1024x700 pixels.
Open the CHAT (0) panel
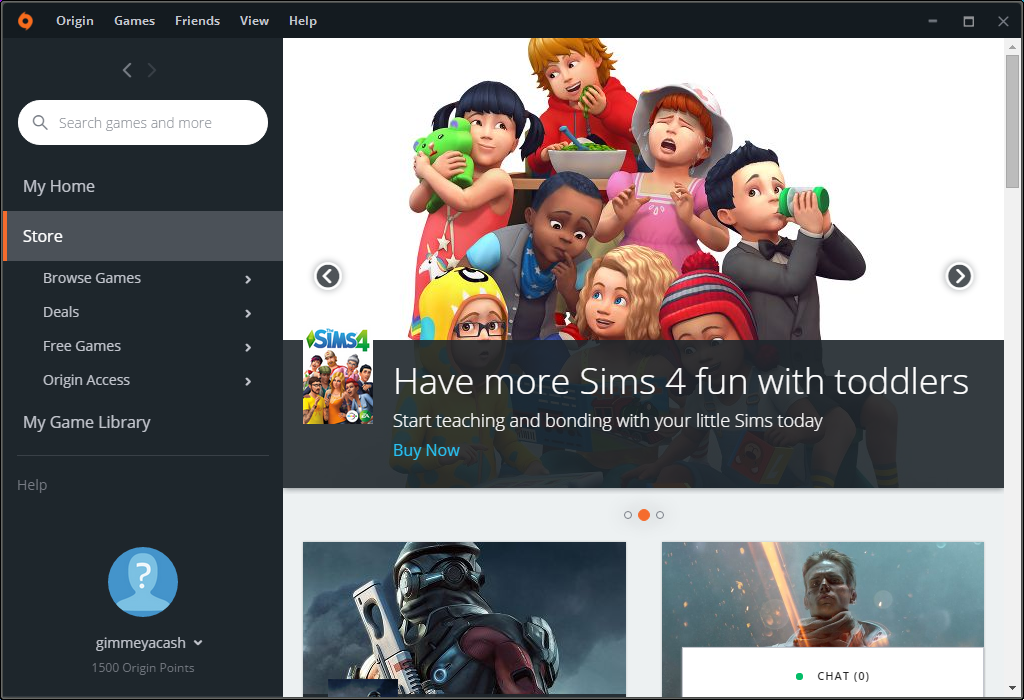[x=833, y=673]
